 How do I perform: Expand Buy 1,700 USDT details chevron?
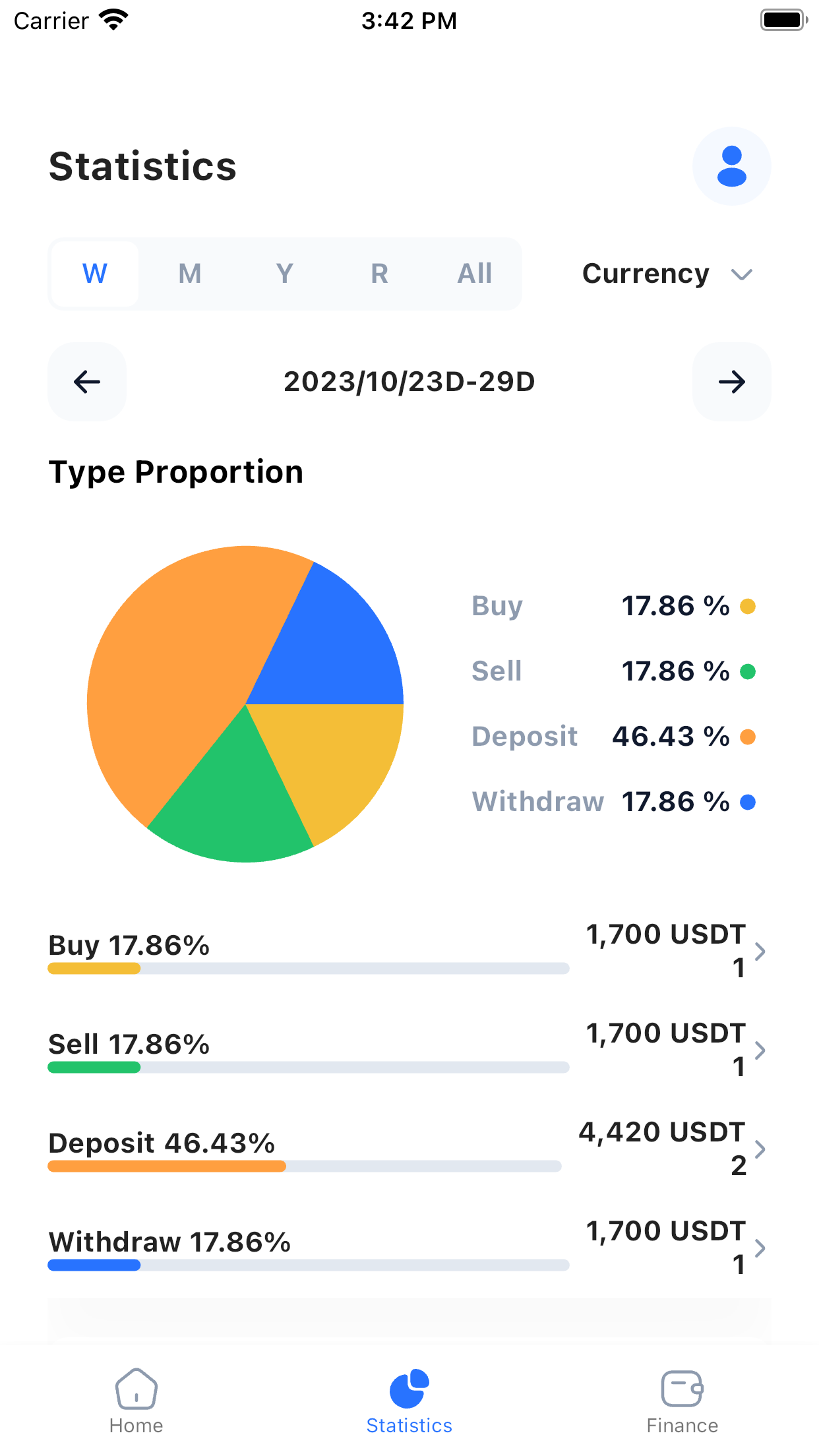[x=760, y=951]
